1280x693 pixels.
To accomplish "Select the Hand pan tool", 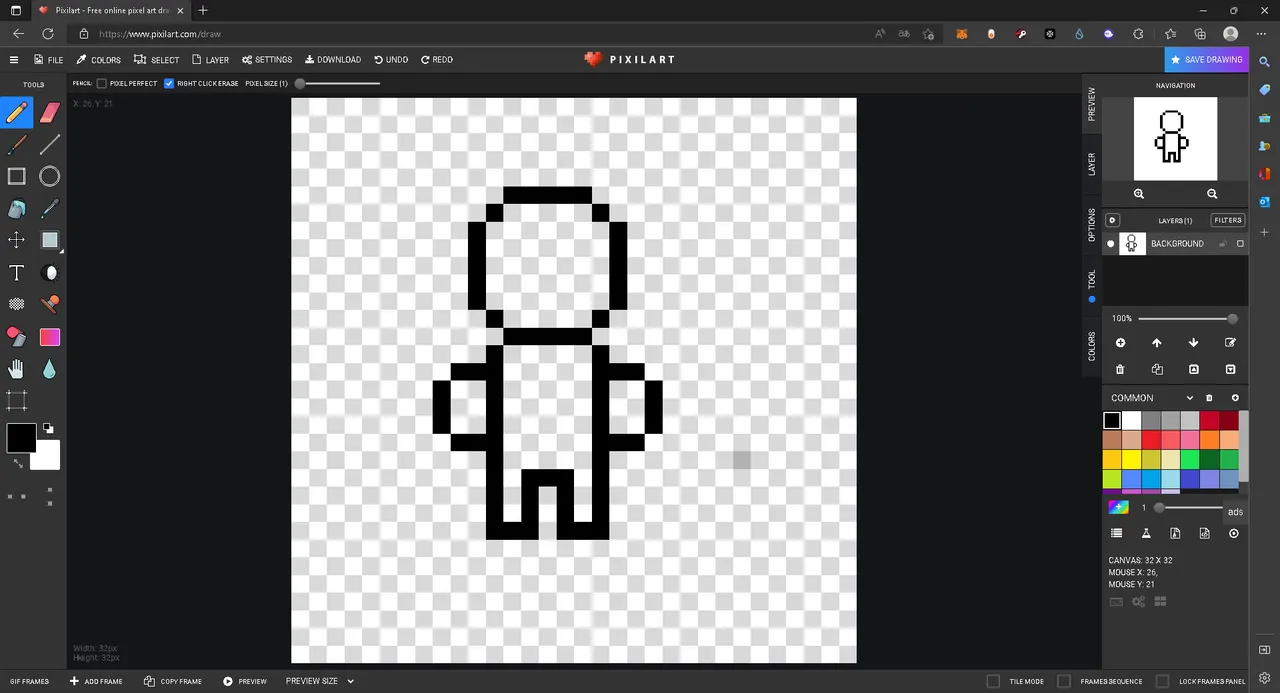I will (17, 369).
